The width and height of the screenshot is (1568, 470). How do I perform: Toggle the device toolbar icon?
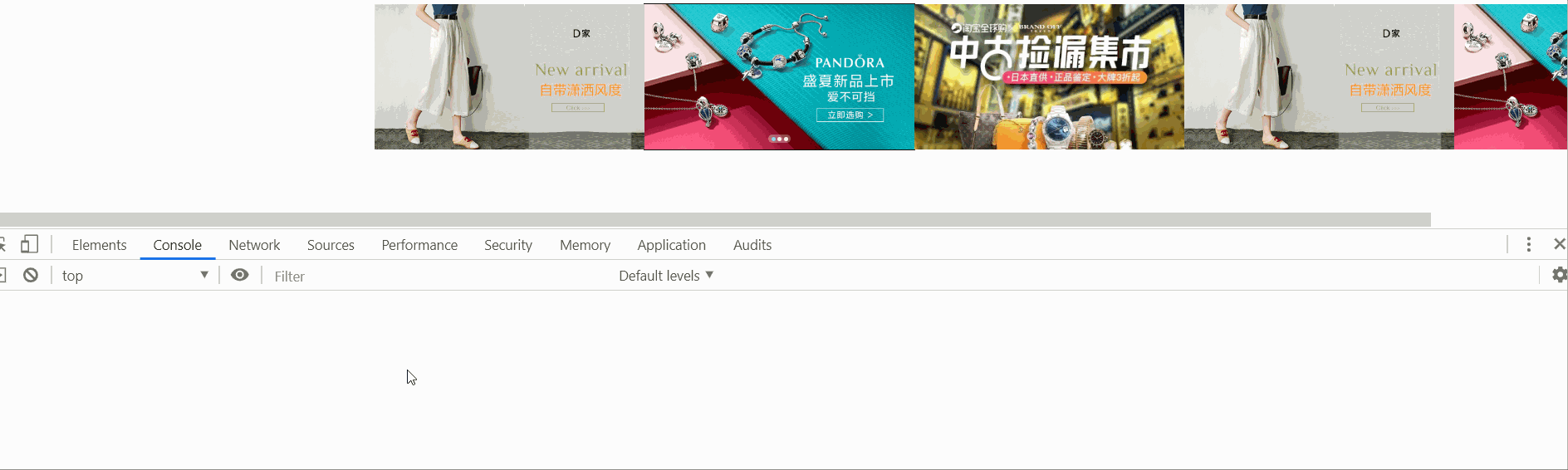(x=29, y=244)
